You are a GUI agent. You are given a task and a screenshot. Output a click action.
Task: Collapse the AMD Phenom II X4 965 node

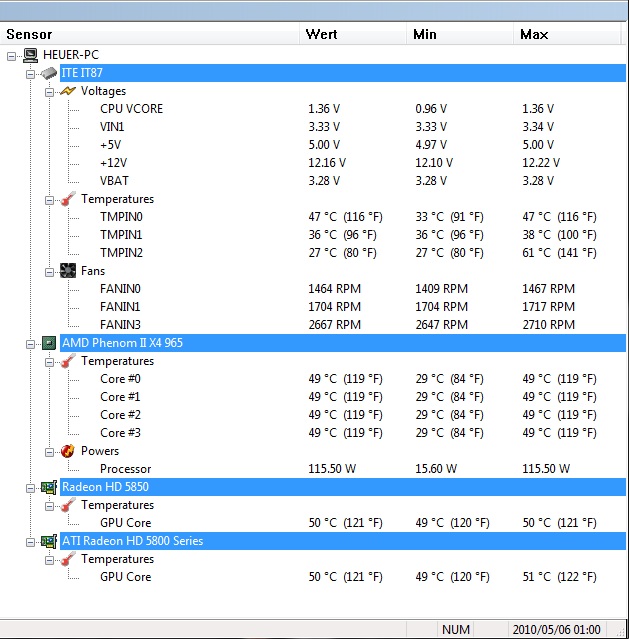[x=30, y=344]
